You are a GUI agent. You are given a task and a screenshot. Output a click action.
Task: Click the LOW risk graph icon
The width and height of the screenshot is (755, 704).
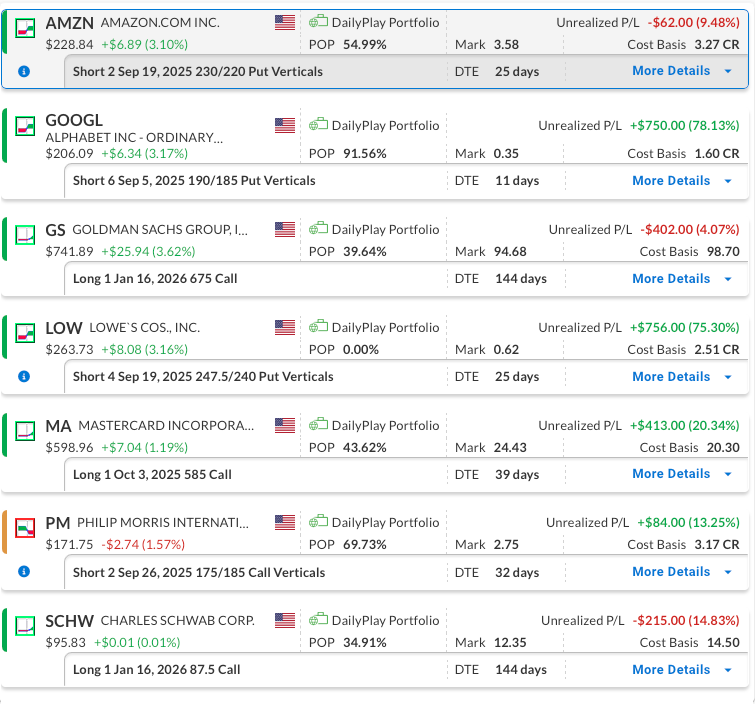coord(25,333)
